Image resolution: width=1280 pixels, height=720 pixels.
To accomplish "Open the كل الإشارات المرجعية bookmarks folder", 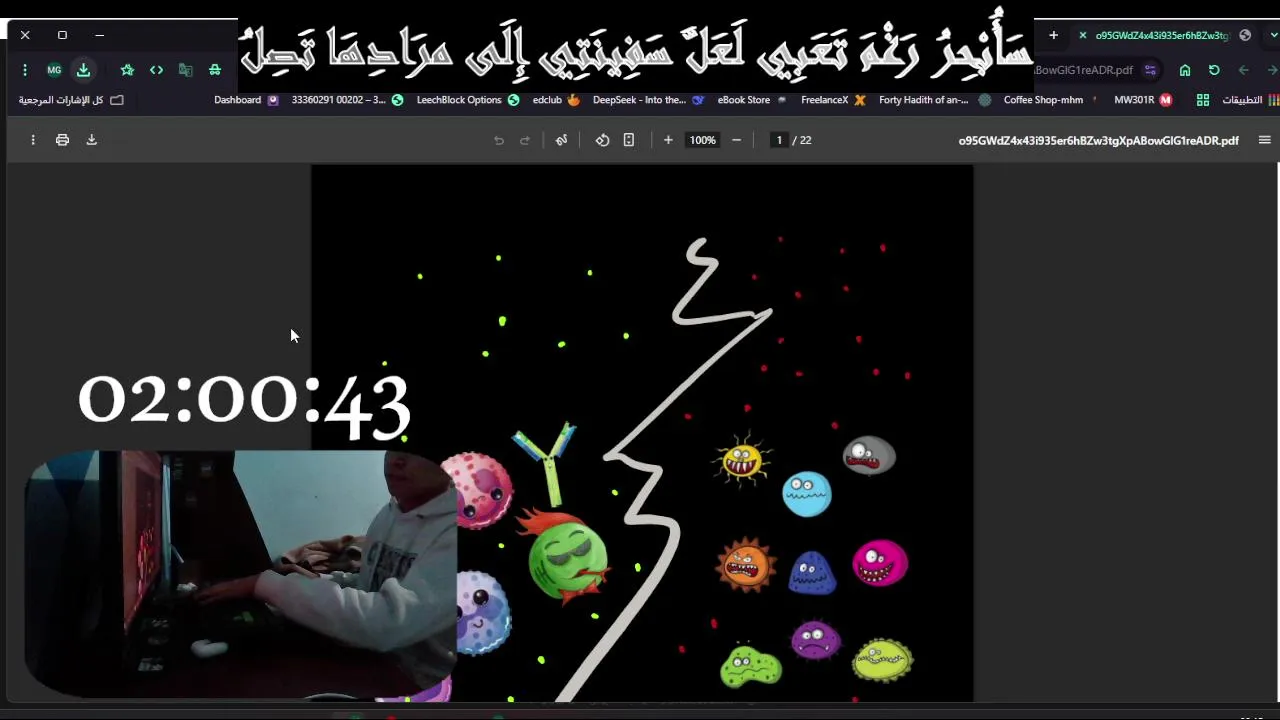I will [x=70, y=100].
